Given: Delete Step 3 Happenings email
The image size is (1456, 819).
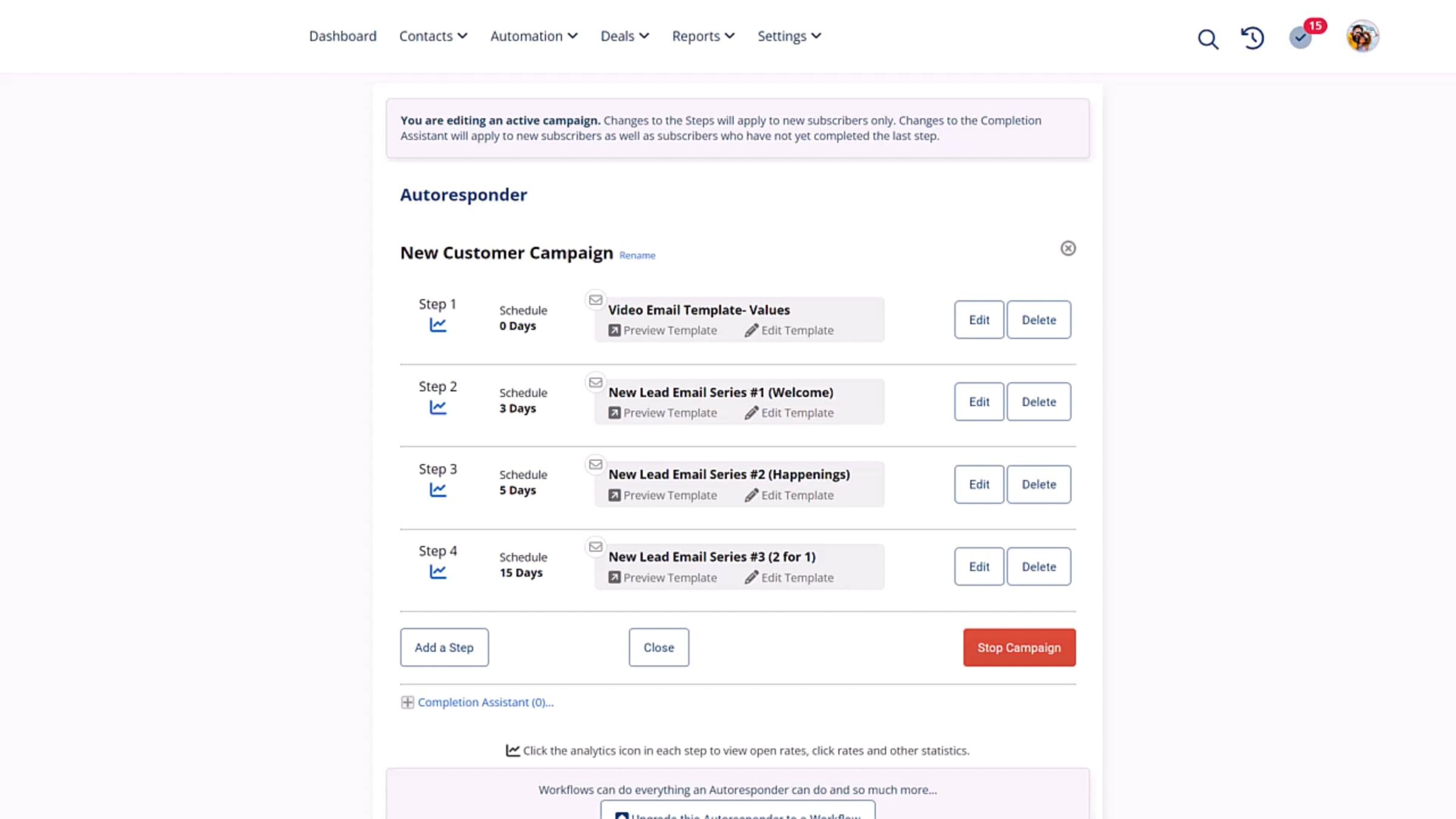Looking at the screenshot, I should click(x=1039, y=484).
